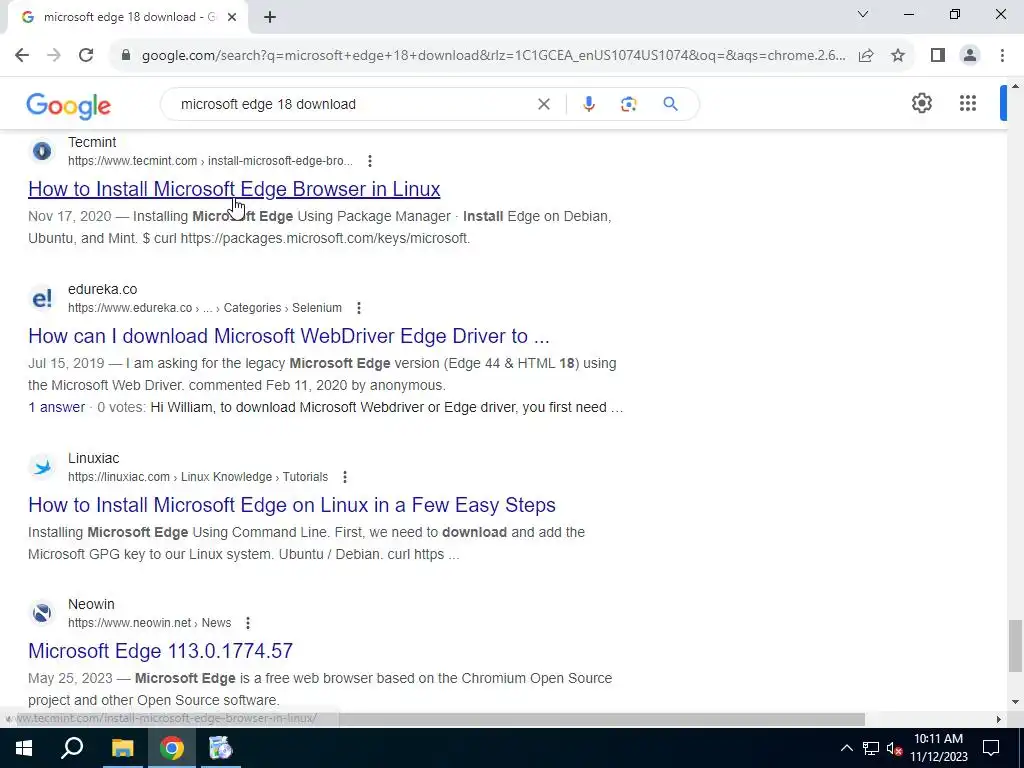Click the Linuxiac bird favicon
Viewport: 1024px width, 768px height.
click(x=42, y=468)
